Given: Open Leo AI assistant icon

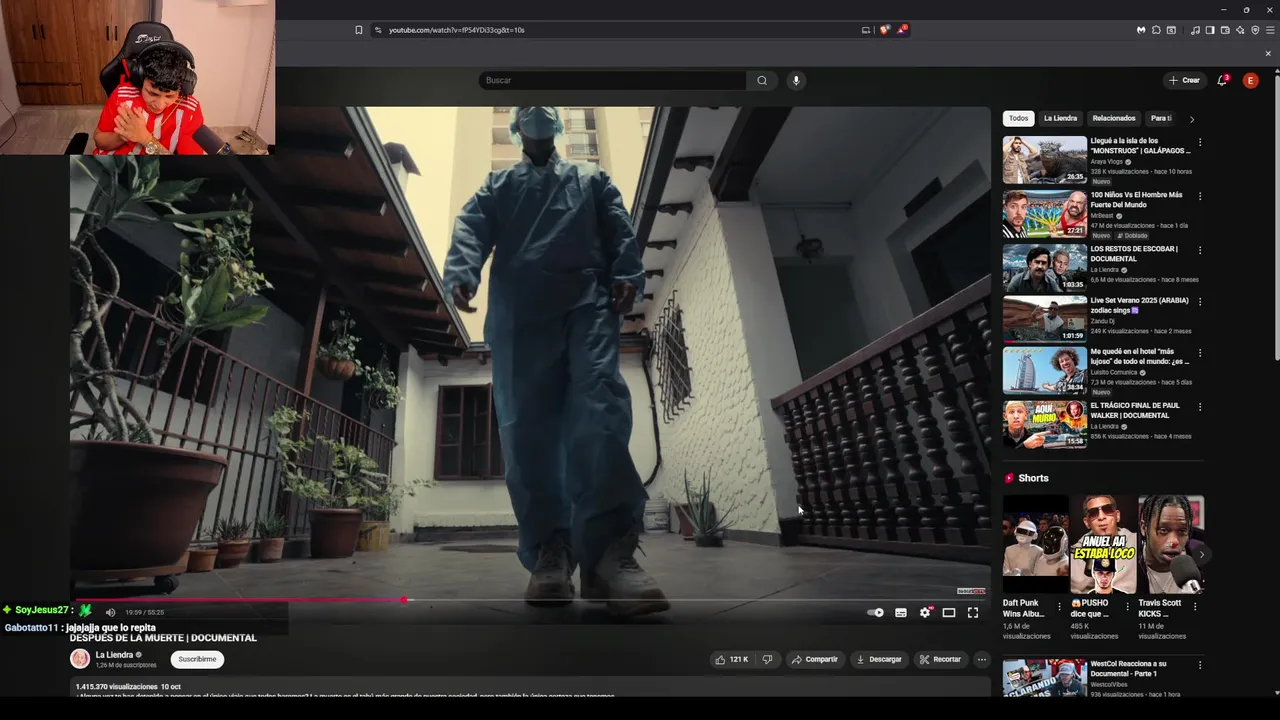Looking at the screenshot, I should click(x=1240, y=30).
